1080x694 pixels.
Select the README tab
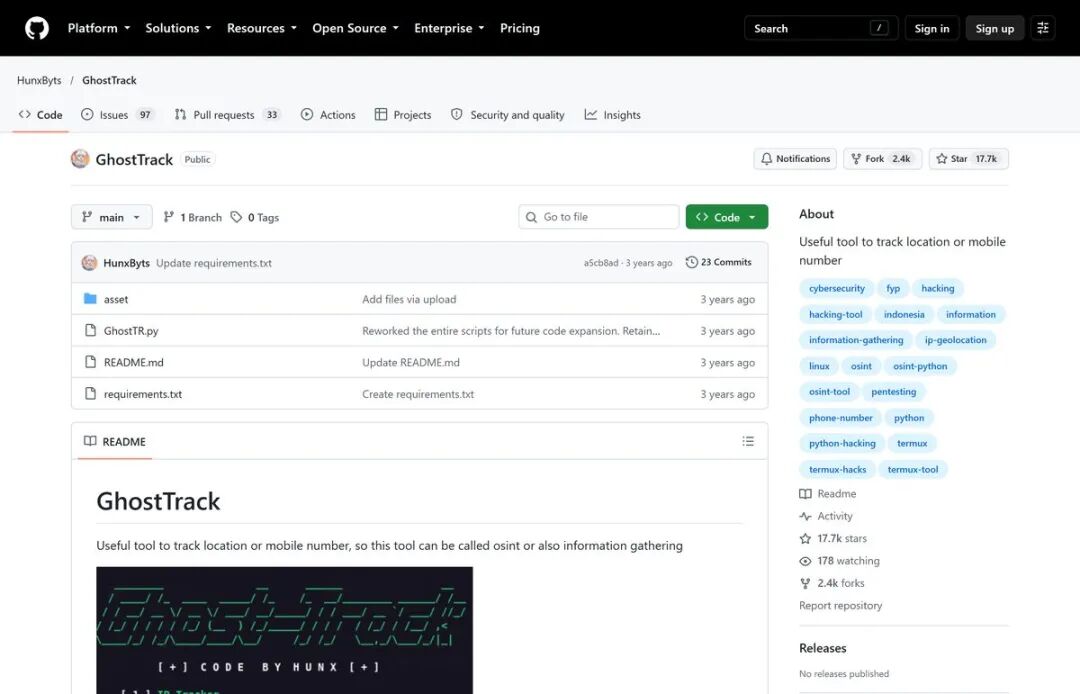115,441
